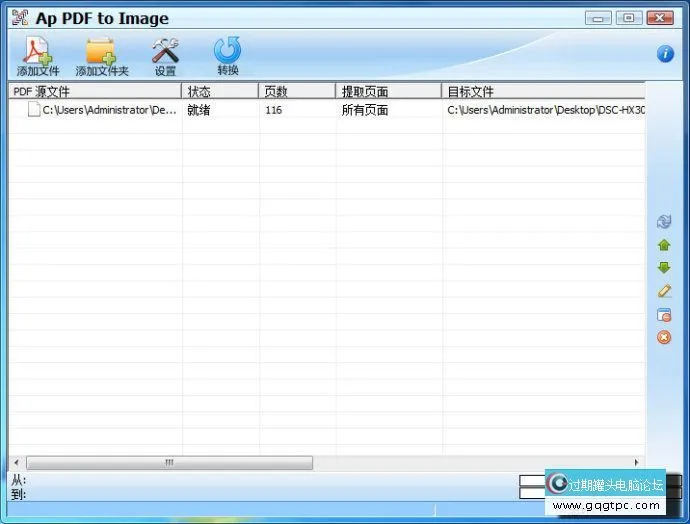Viewport: 690px width, 524px height.
Task: Click the remove-item window icon above the red X
Action: click(664, 315)
